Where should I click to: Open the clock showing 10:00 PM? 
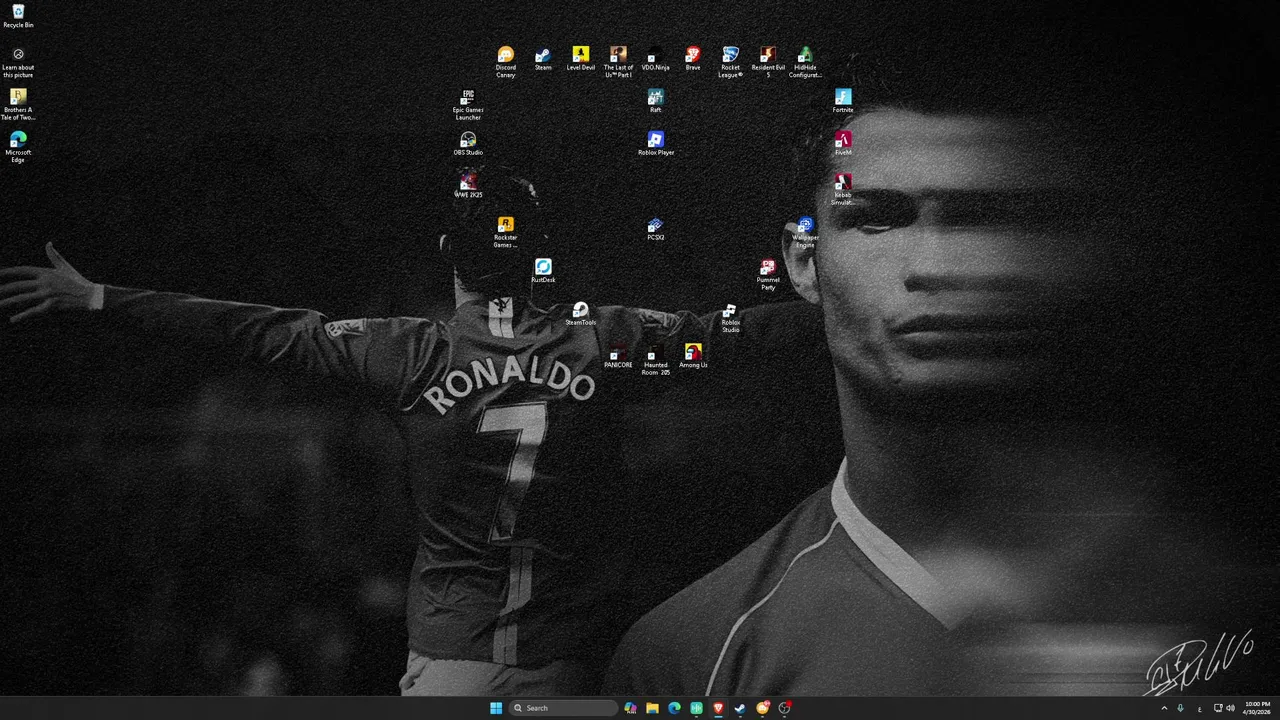point(1257,708)
